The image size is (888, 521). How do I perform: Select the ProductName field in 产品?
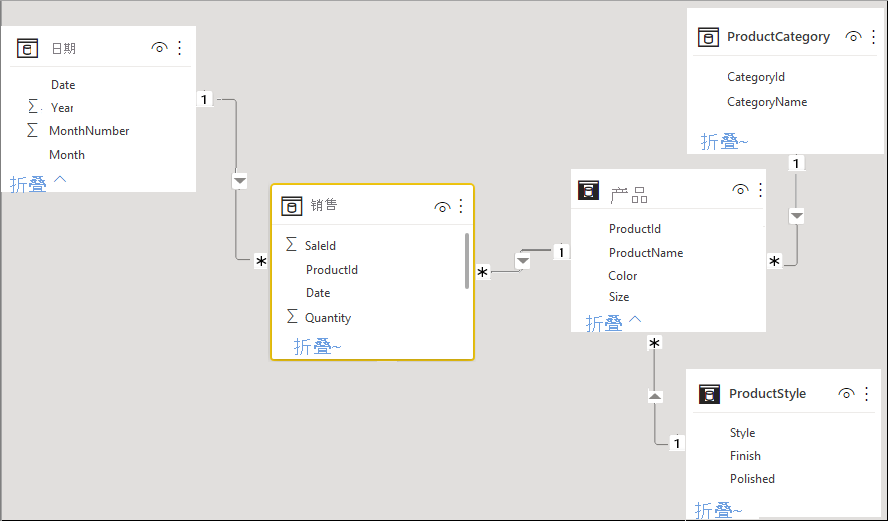645,253
